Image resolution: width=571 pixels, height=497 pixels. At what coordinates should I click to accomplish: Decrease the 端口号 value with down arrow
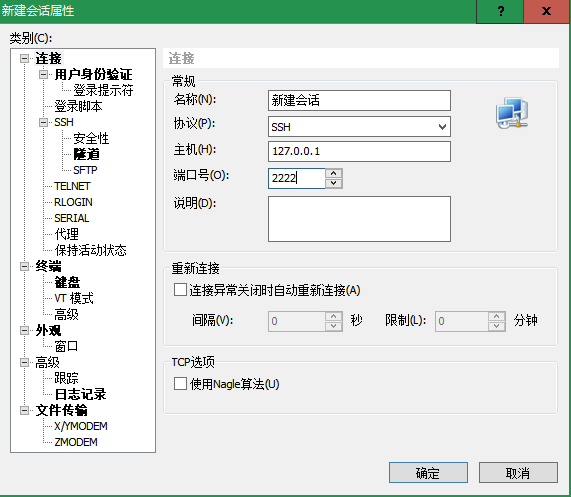click(334, 183)
